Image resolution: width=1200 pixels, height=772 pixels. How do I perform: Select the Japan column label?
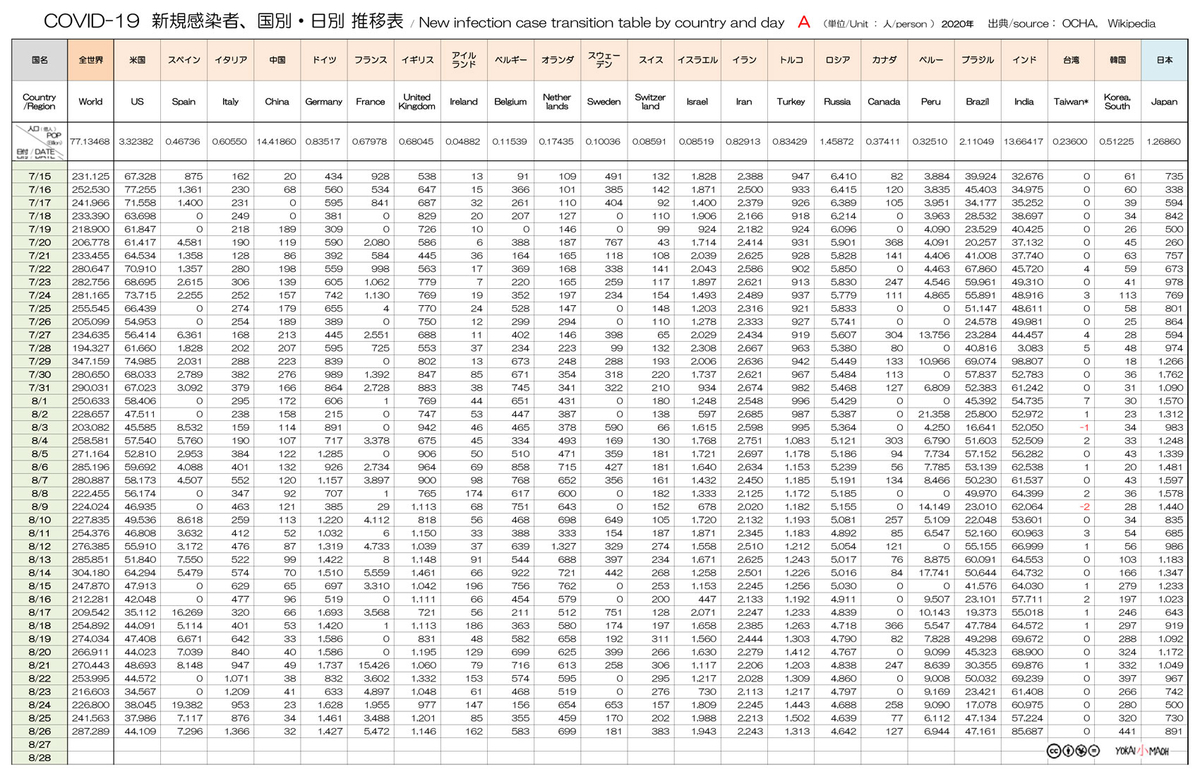click(1164, 101)
